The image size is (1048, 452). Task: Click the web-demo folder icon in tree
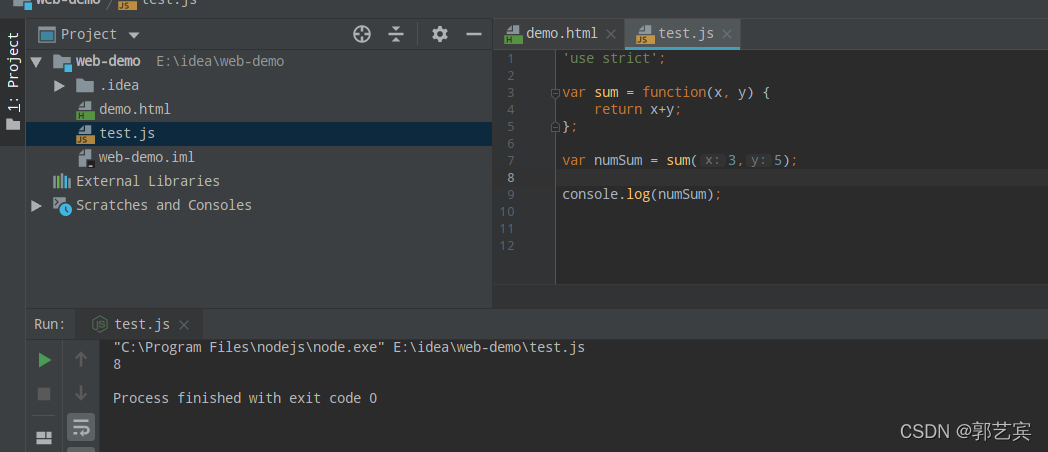(62, 62)
